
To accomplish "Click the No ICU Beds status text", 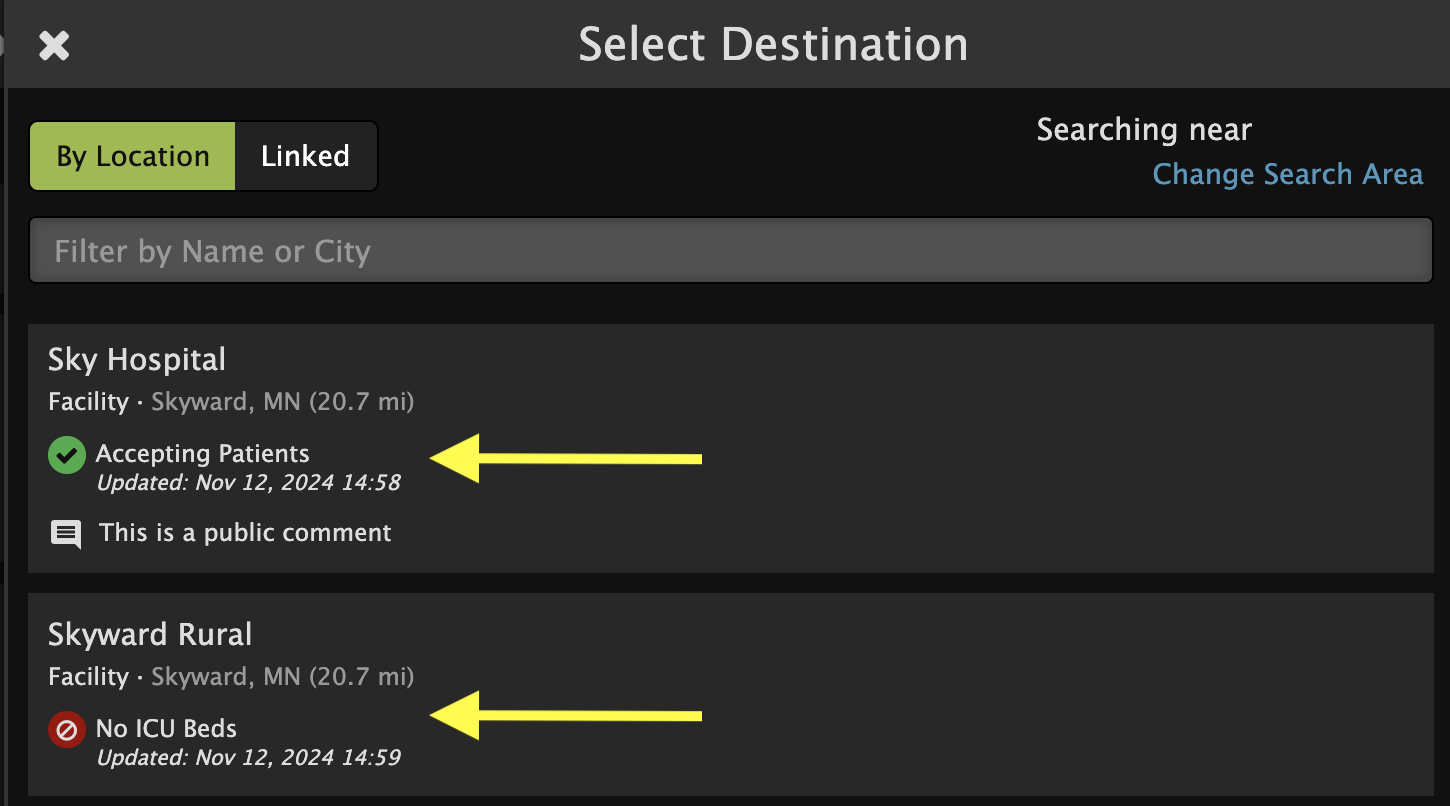I will pos(166,728).
